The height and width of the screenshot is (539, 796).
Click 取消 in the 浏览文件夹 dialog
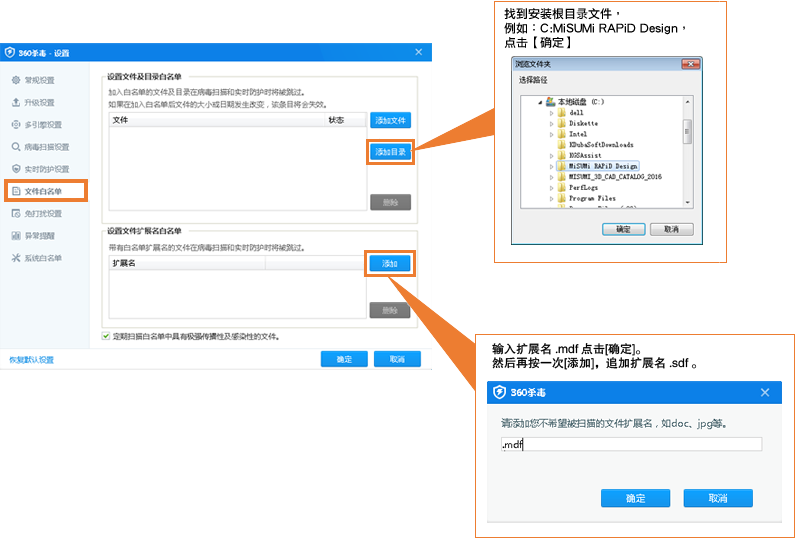[672, 229]
